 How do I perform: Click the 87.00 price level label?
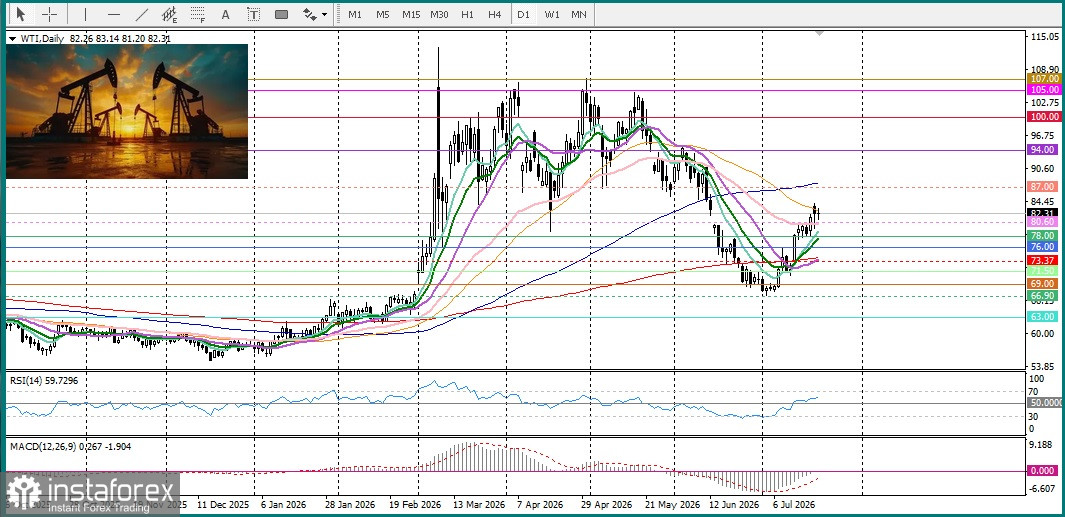coord(1045,186)
